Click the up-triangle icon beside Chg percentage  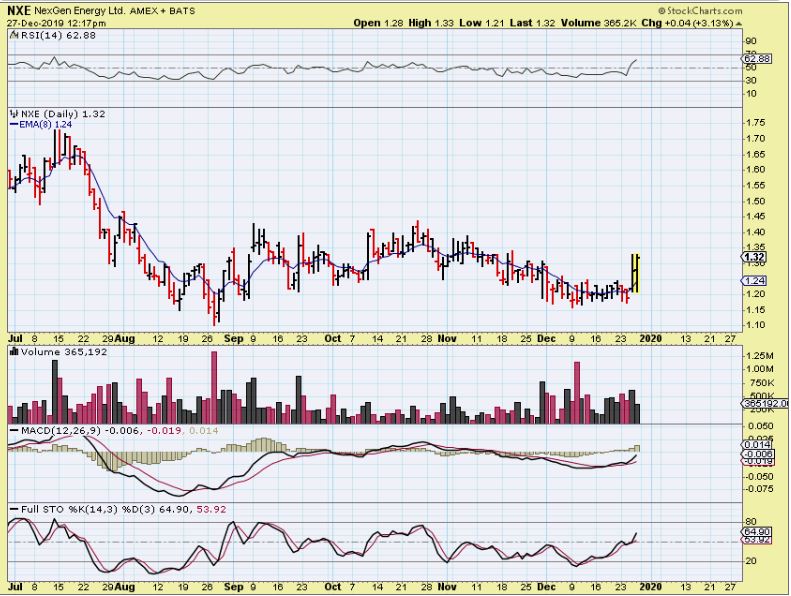(739, 24)
